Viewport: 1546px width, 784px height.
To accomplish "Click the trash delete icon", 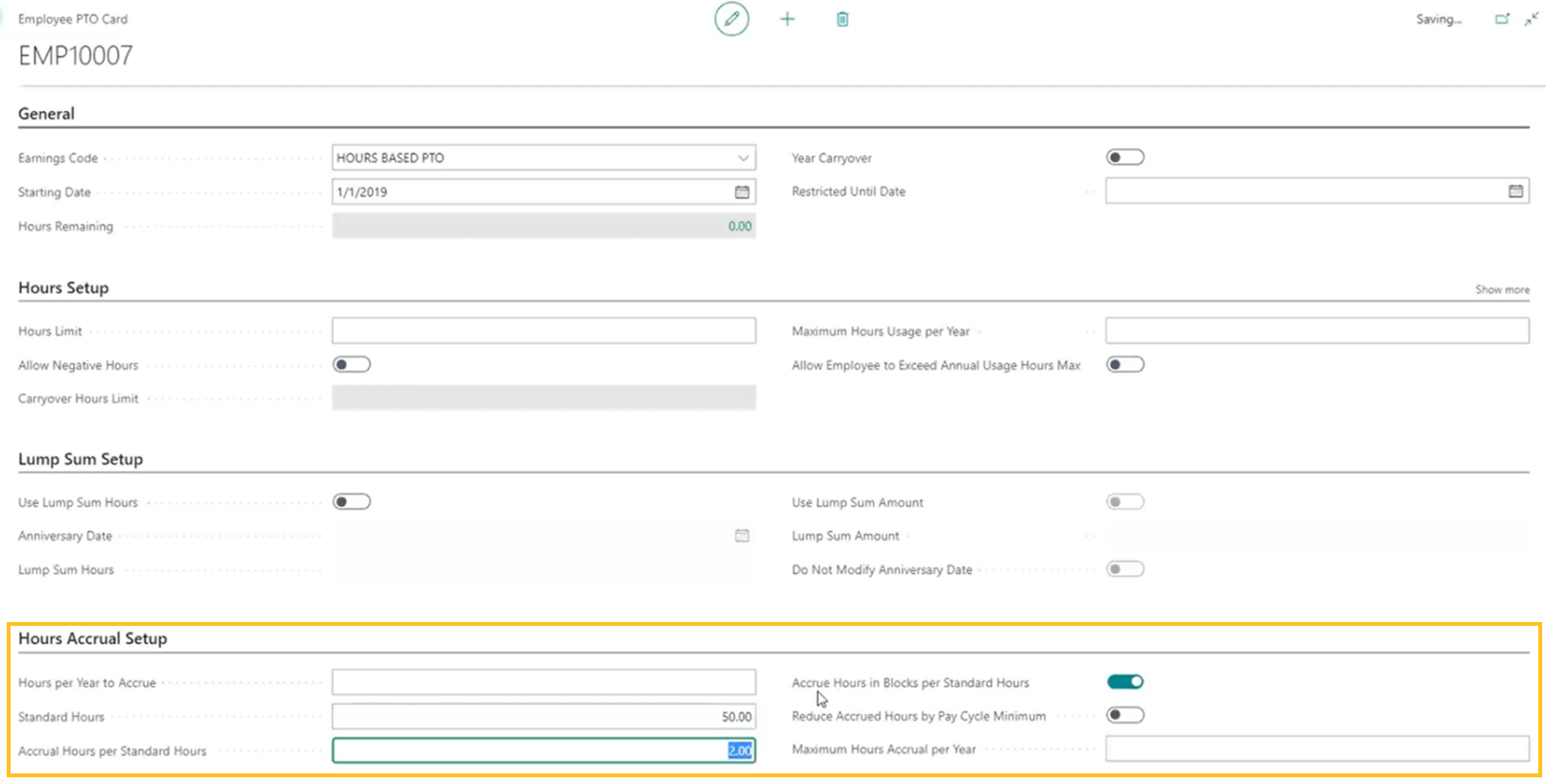I will coord(842,19).
